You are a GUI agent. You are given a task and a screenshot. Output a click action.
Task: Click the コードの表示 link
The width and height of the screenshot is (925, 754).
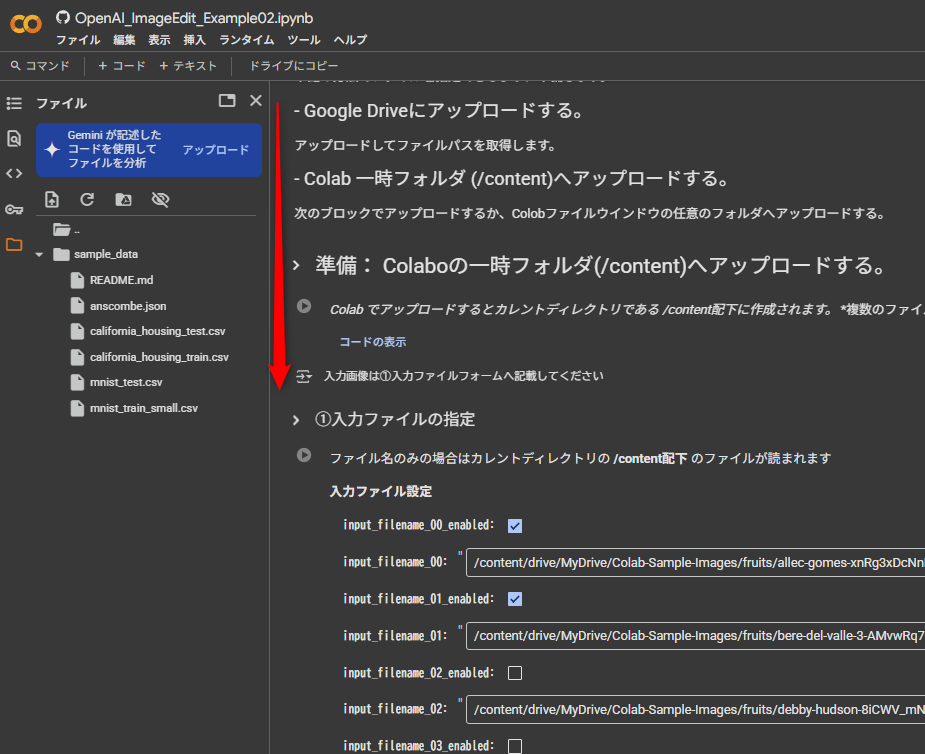point(373,342)
